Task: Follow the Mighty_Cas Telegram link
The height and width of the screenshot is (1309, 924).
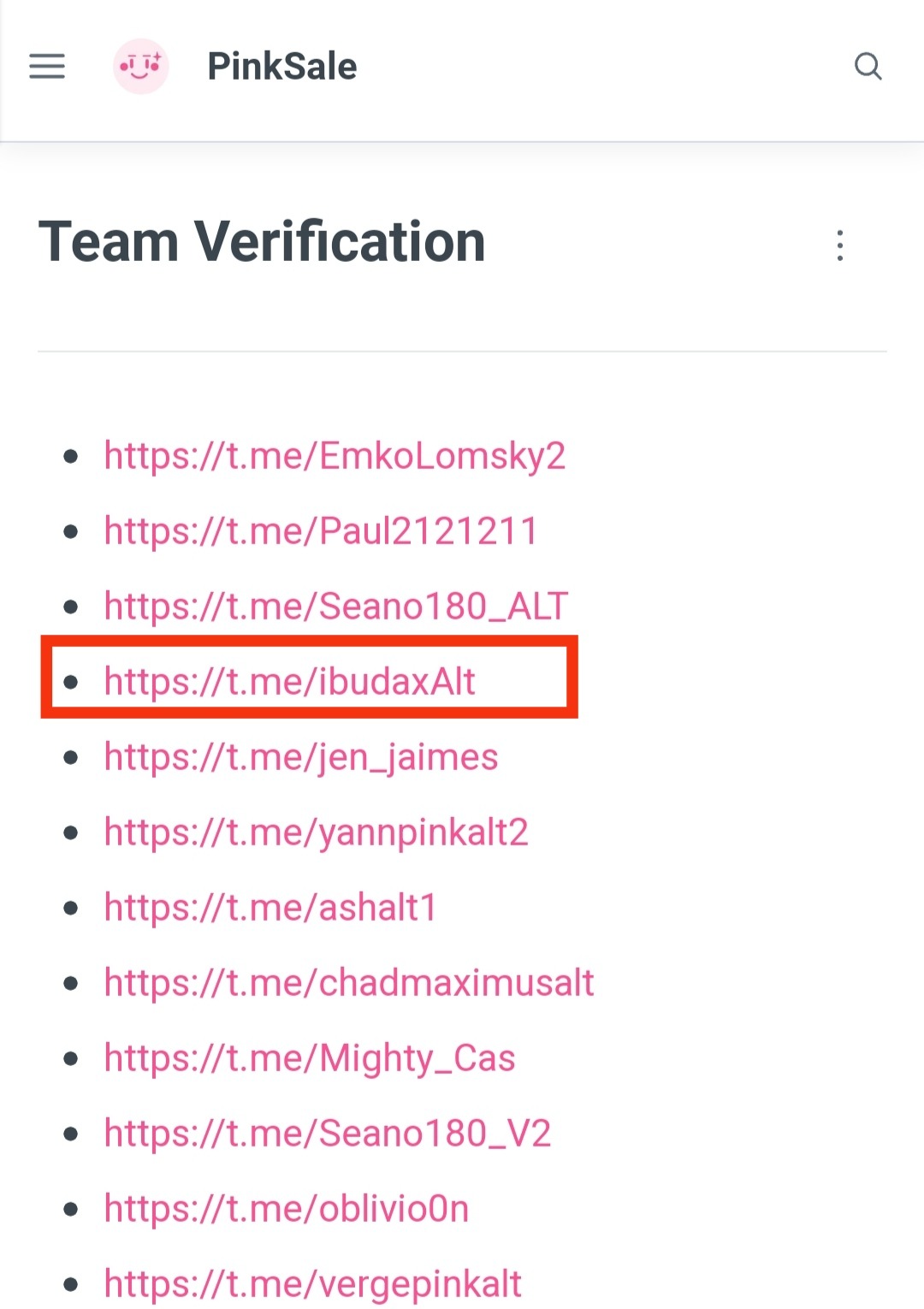Action: 310,1058
